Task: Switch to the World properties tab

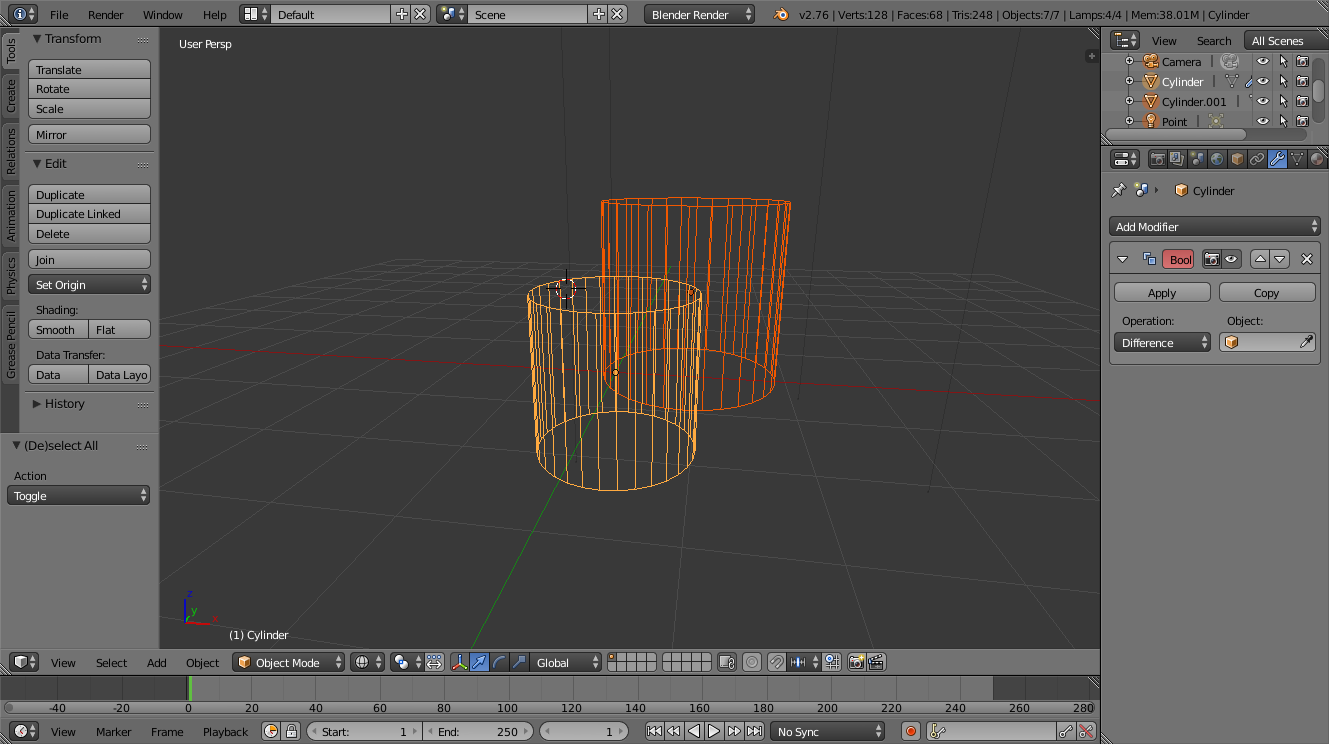Action: [x=1216, y=158]
